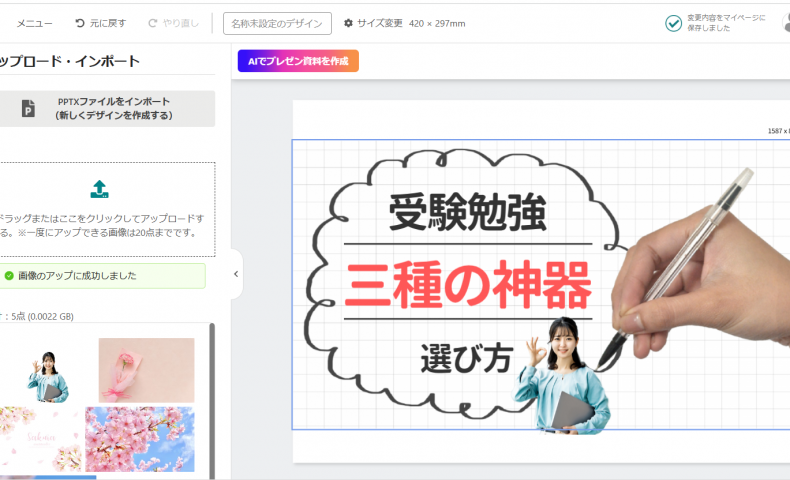The width and height of the screenshot is (790, 480).
Task: Select the 受験勉強 text on canvas
Action: pos(468,213)
